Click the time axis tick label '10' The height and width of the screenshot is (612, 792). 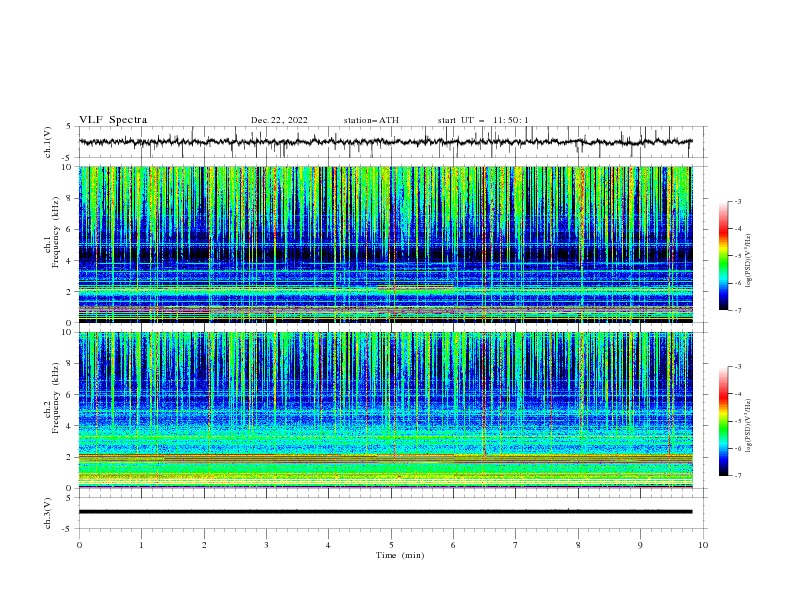pyautogui.click(x=703, y=545)
